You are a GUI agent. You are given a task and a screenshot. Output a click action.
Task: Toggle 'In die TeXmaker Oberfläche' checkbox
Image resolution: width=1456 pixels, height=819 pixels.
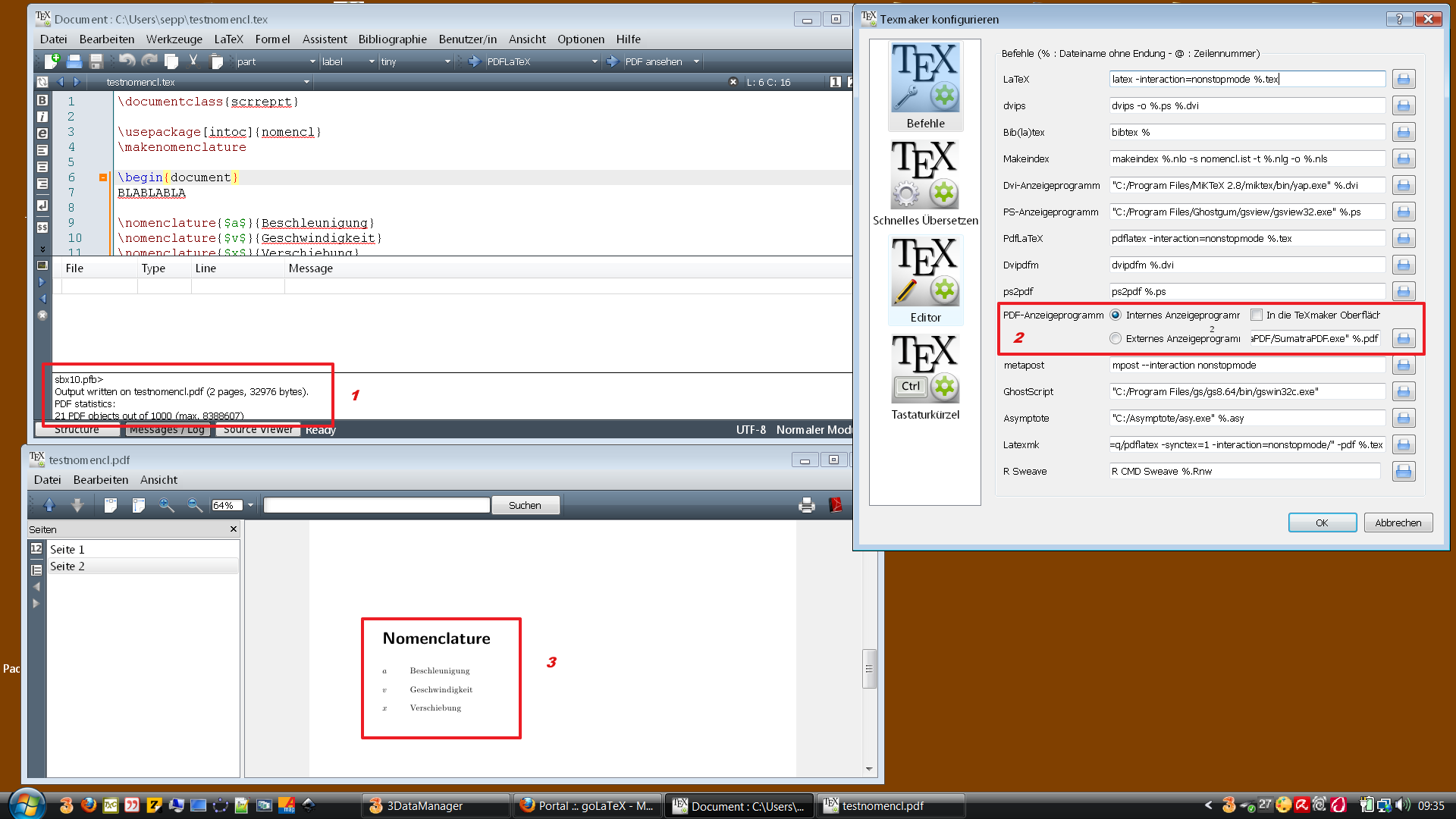(x=1257, y=315)
